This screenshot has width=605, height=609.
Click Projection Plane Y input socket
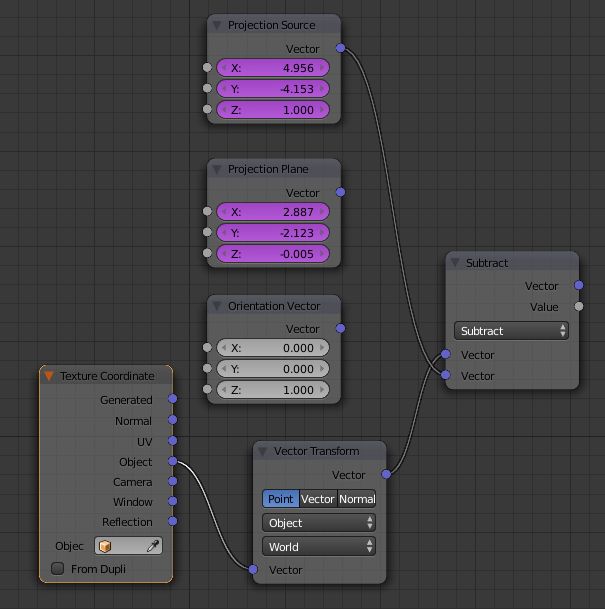[x=207, y=232]
